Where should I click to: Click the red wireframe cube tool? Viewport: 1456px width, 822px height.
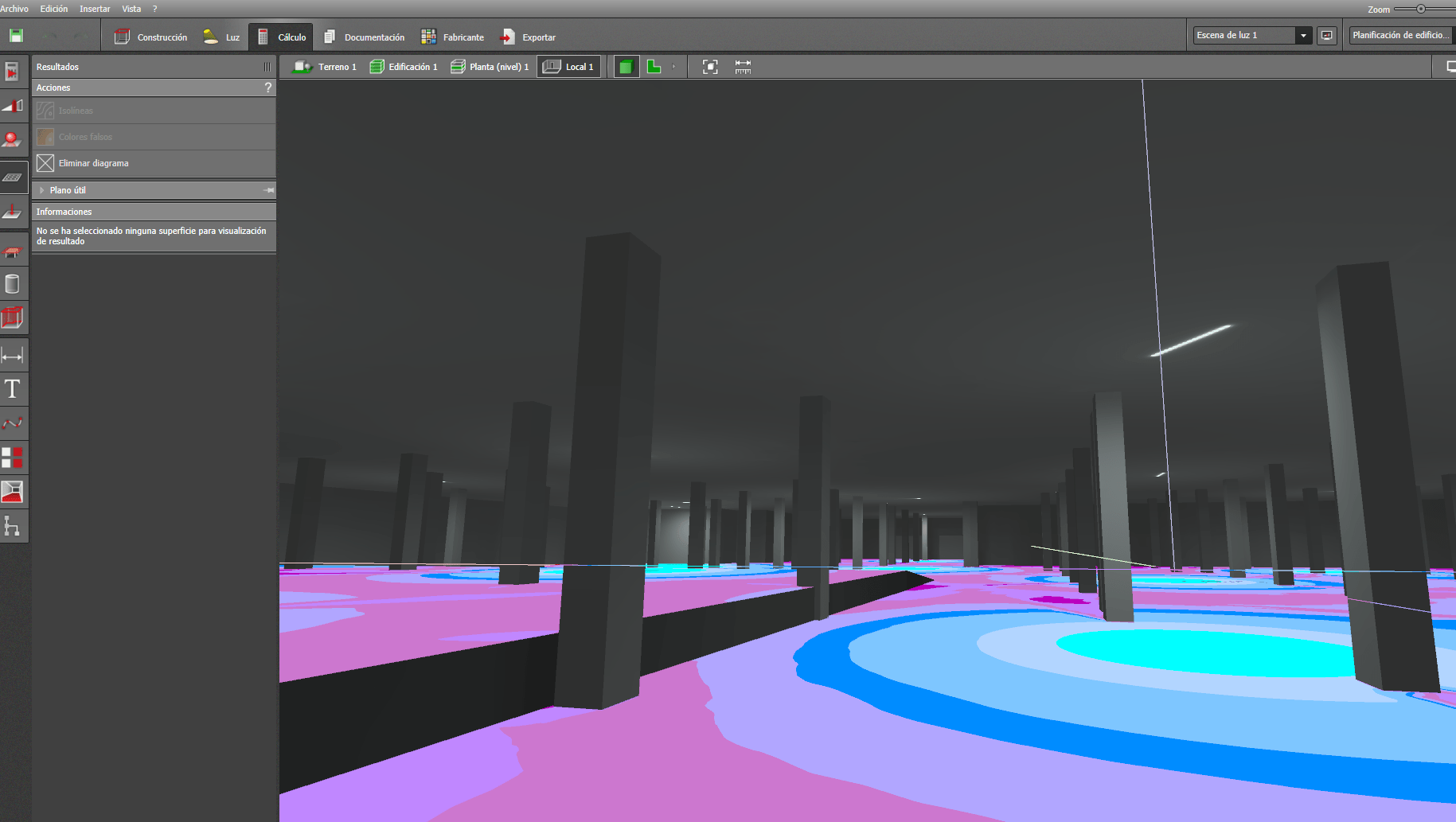pos(13,318)
